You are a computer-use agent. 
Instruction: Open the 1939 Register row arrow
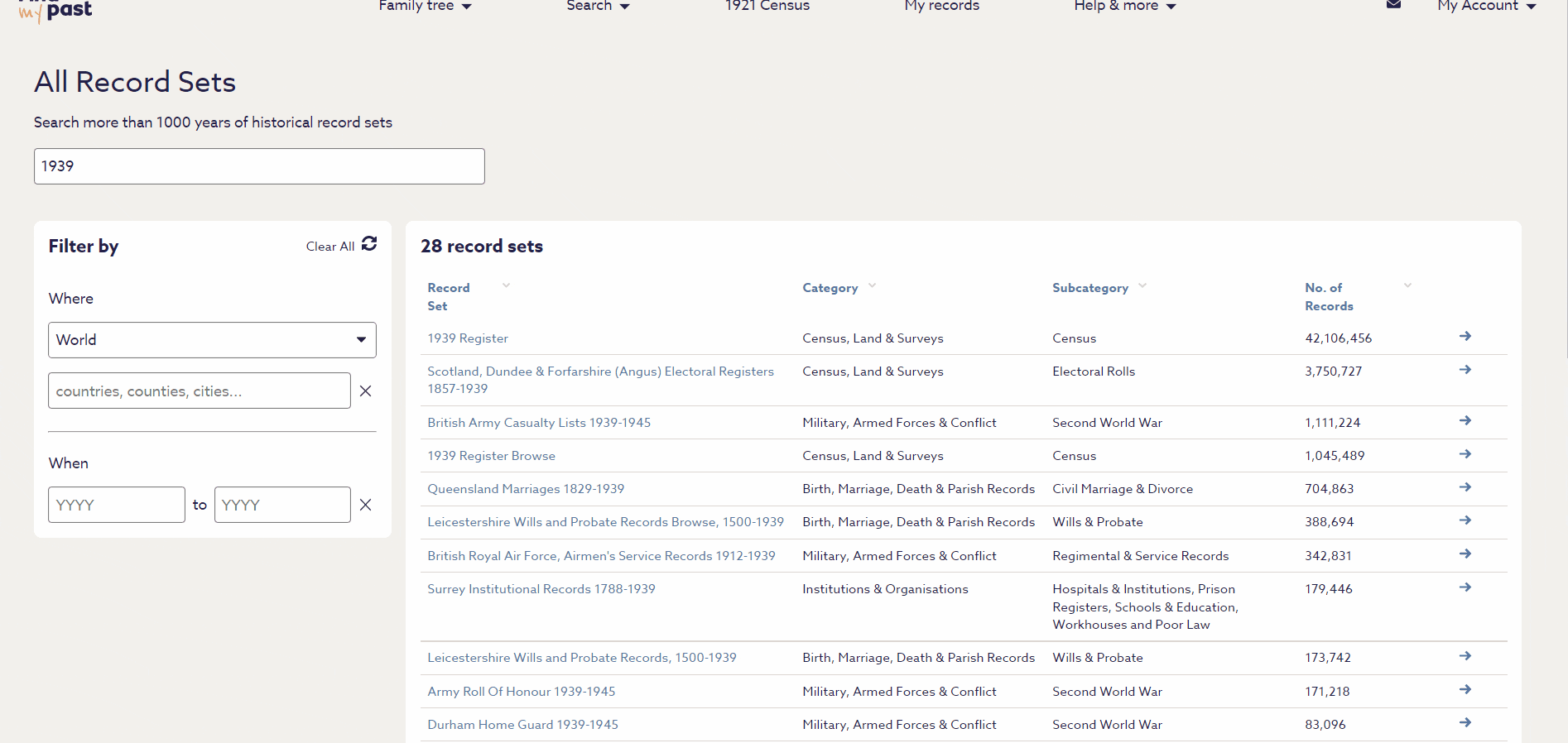pos(1465,336)
